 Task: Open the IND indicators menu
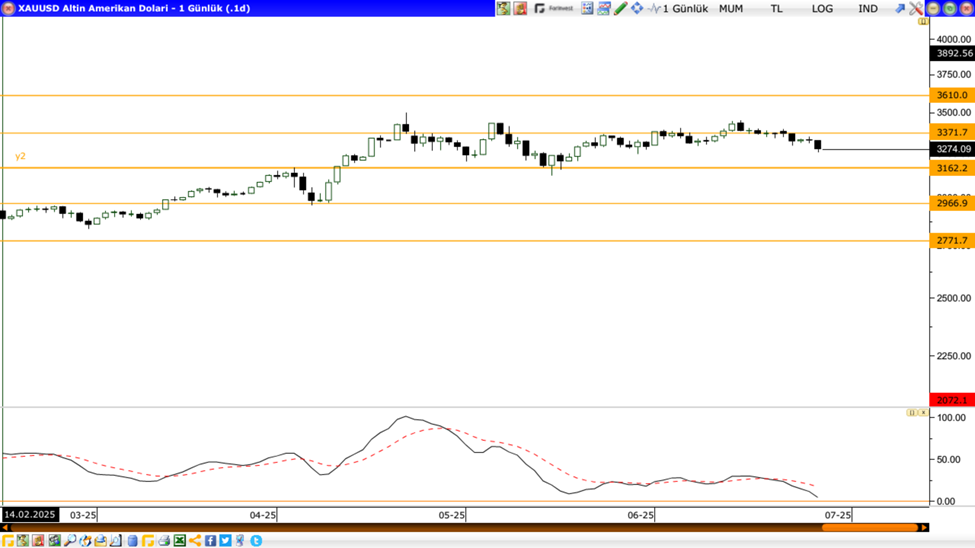tap(868, 8)
